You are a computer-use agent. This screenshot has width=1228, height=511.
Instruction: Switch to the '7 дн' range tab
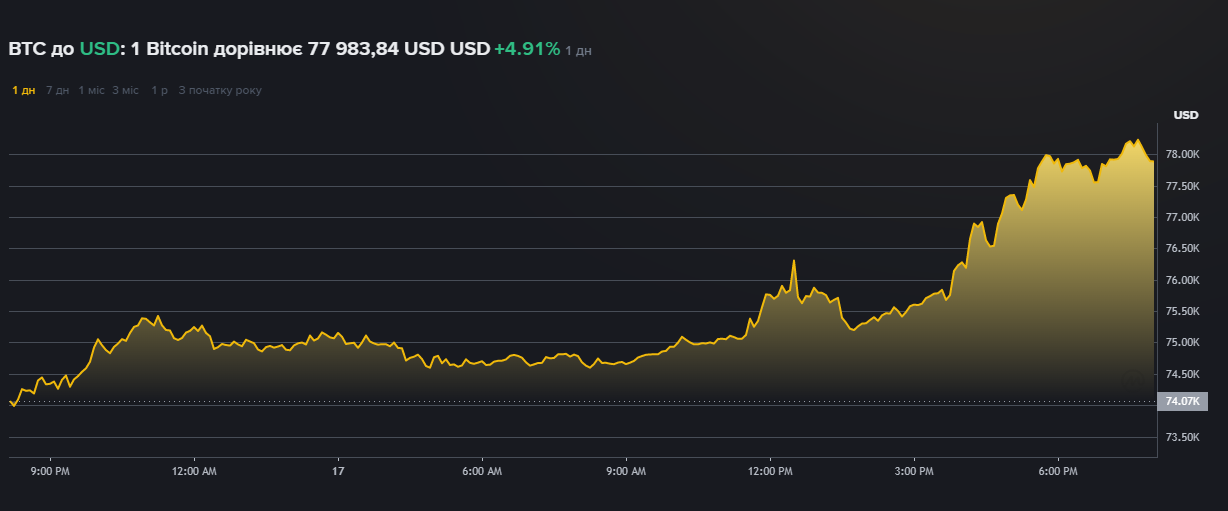click(x=58, y=91)
